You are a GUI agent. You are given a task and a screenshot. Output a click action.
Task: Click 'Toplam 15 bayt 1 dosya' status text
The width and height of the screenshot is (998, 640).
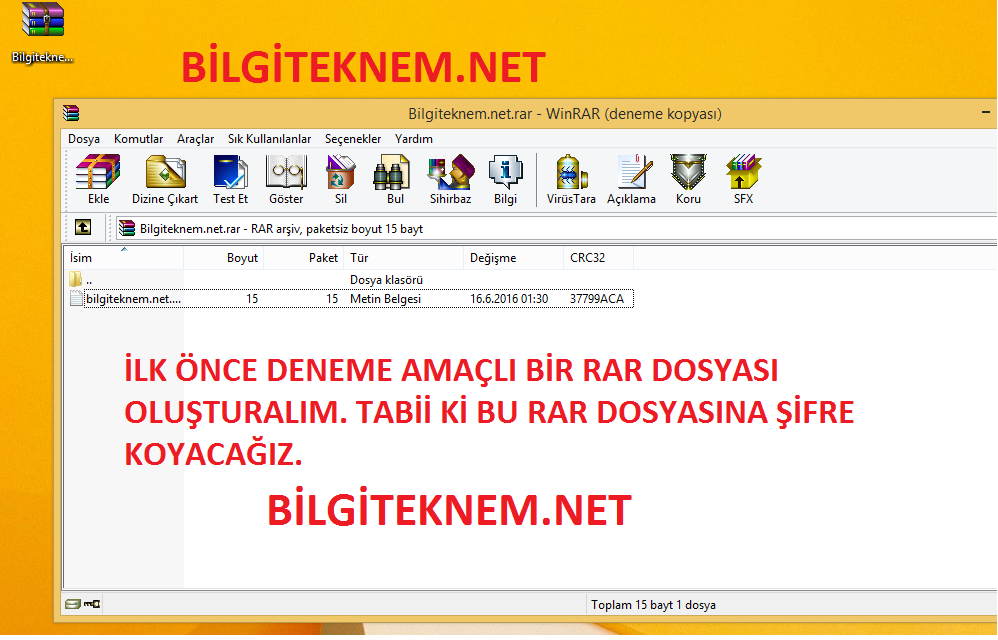coord(653,605)
